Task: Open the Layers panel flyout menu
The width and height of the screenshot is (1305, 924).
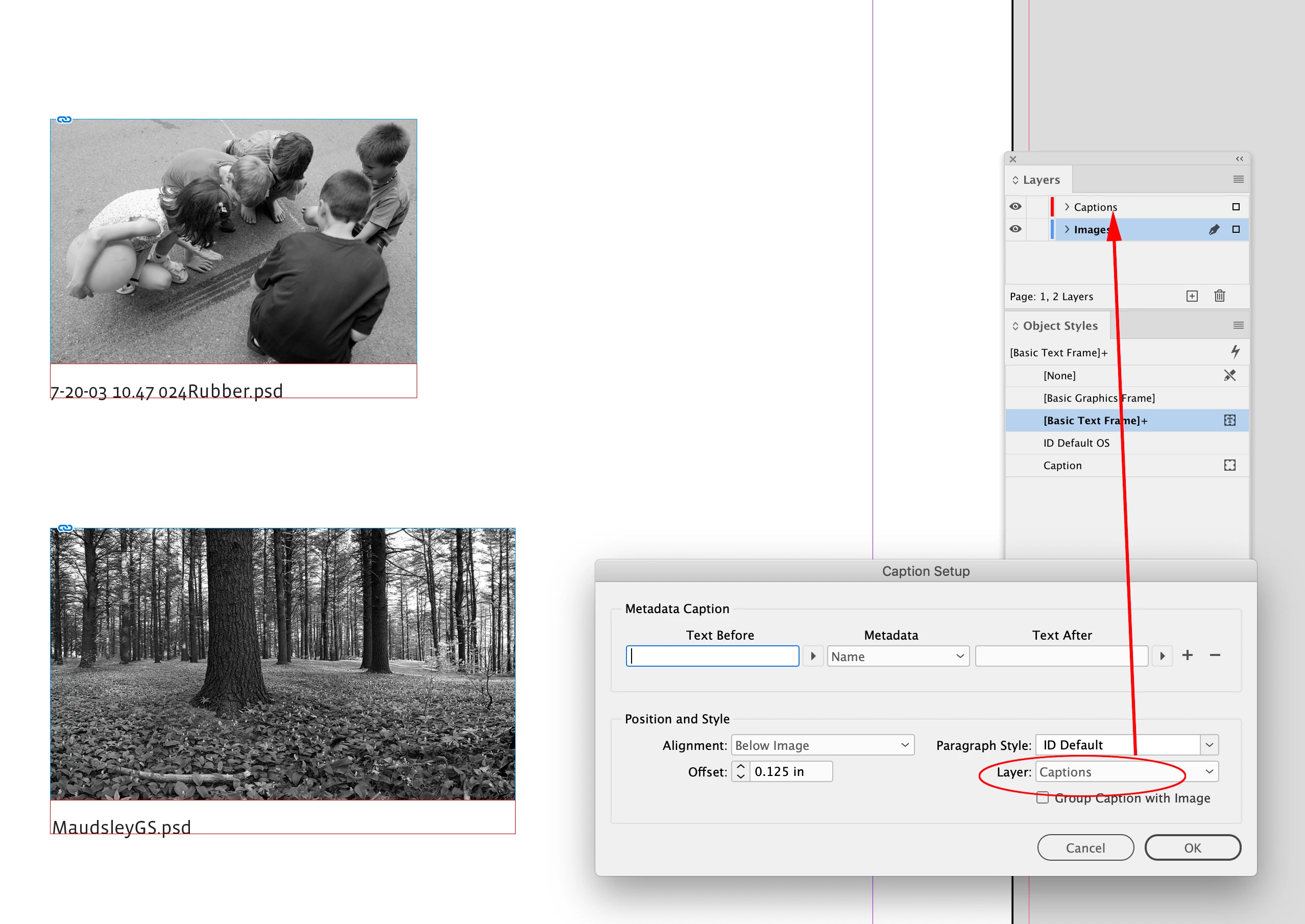Action: pyautogui.click(x=1238, y=180)
